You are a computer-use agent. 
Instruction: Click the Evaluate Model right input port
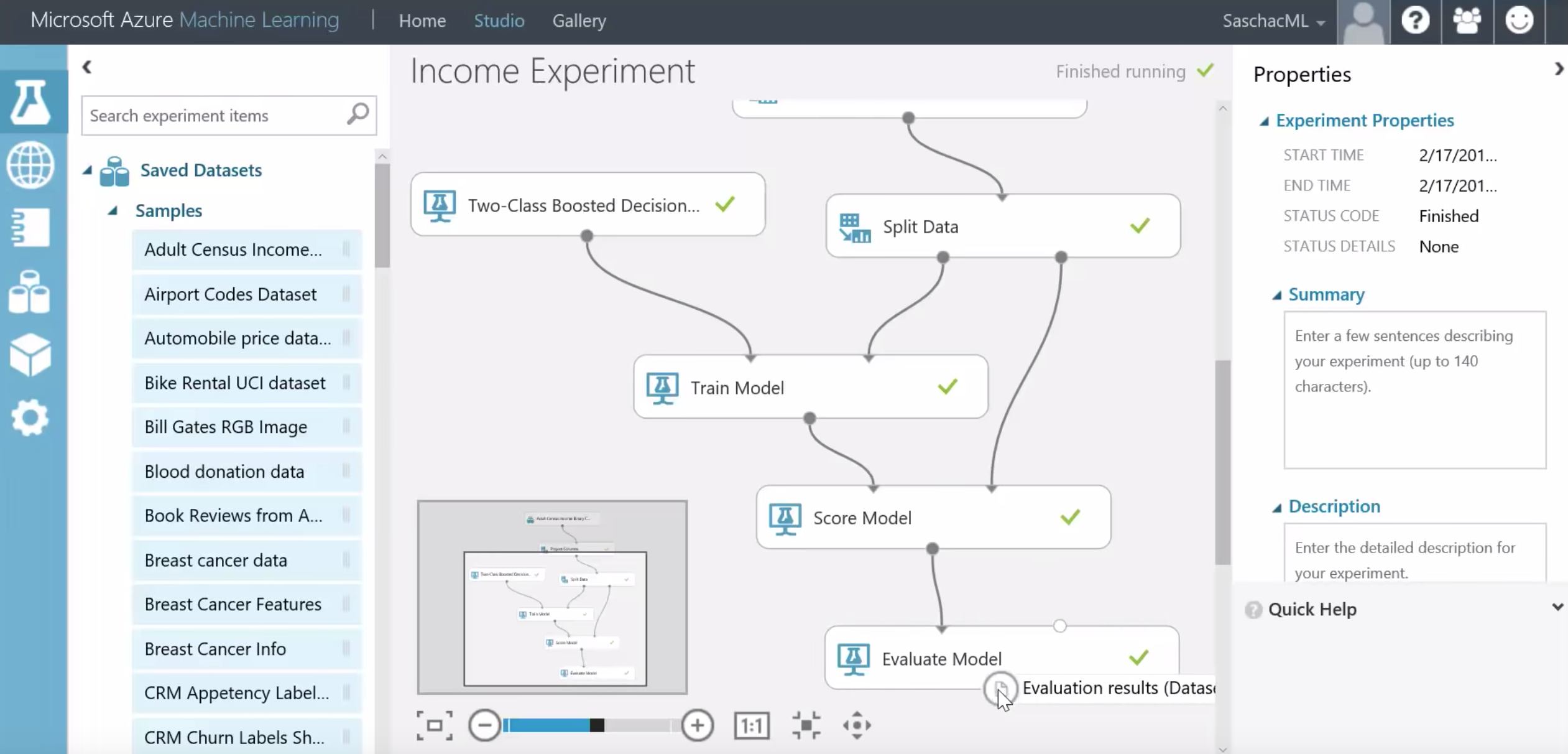coord(1060,626)
